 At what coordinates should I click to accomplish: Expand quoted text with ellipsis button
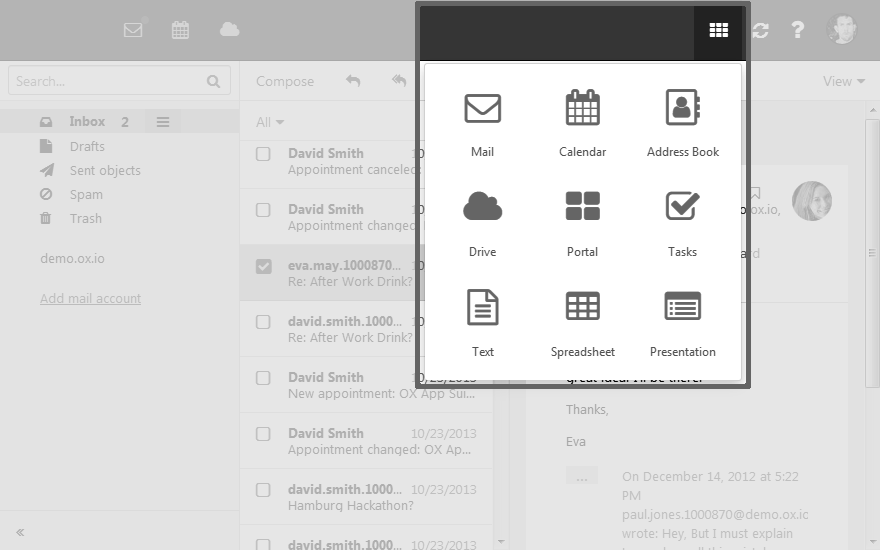pos(581,476)
